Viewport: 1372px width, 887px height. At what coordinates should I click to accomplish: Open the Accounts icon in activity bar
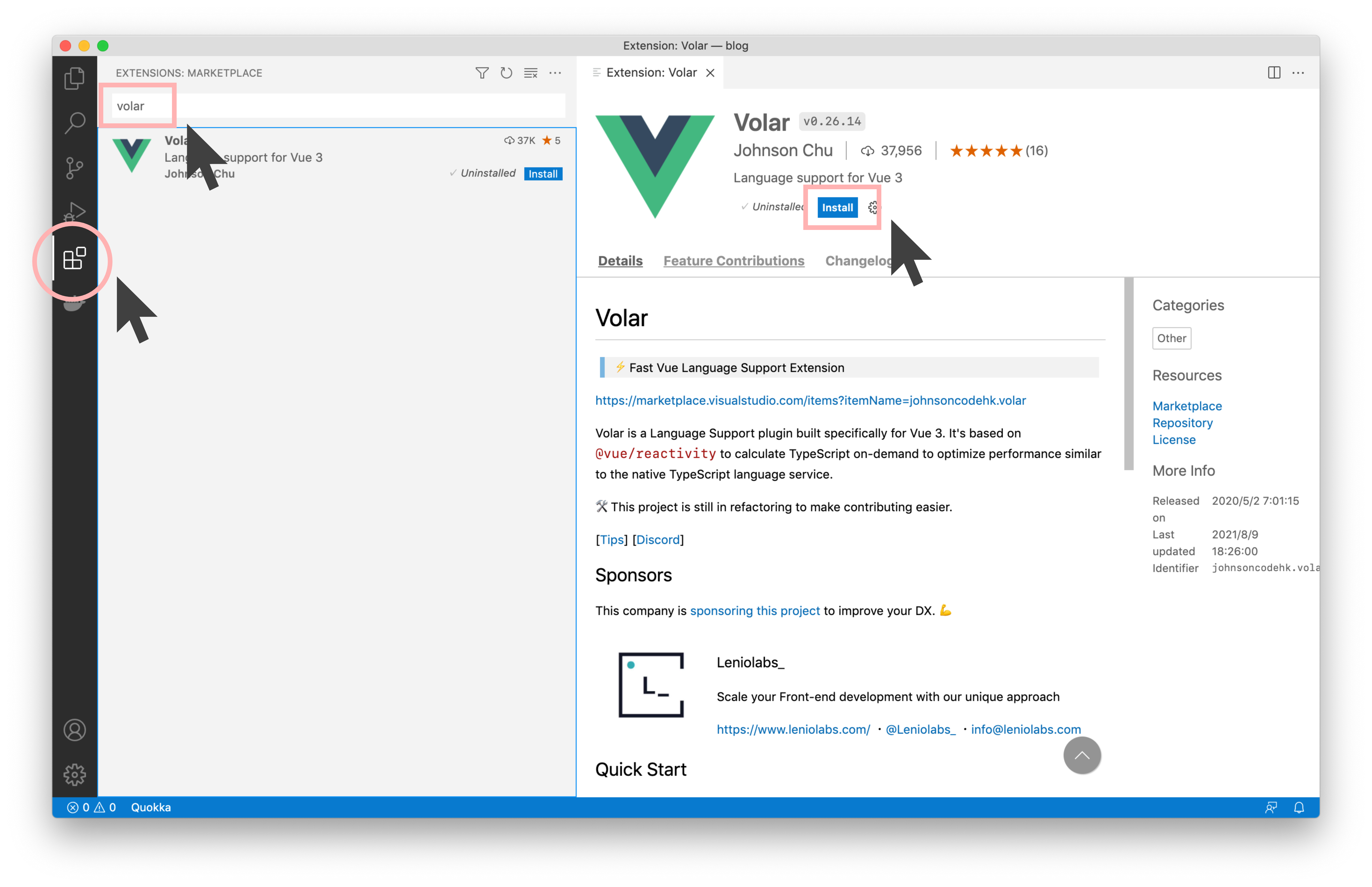point(74,730)
